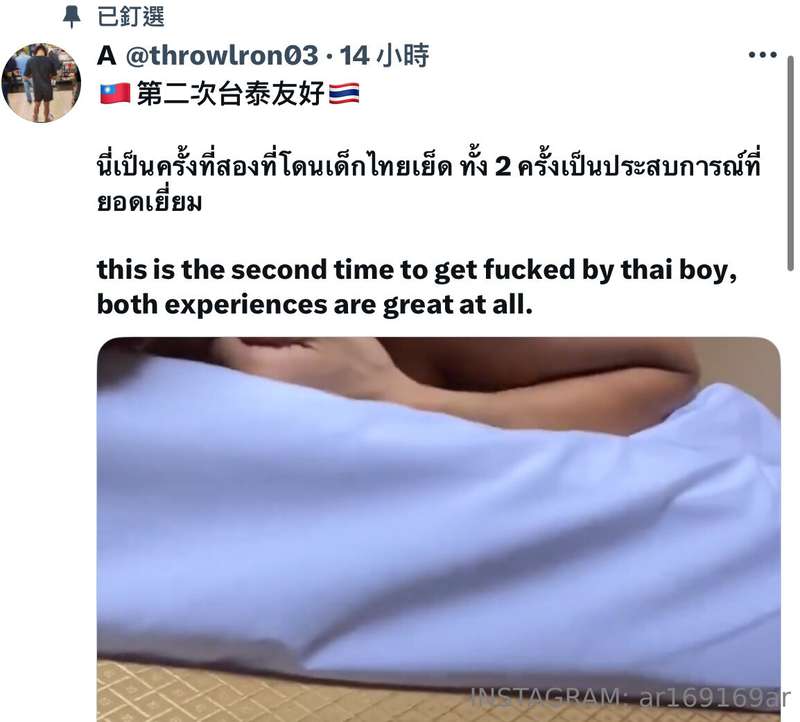Click the English paragraph of the post
The width and height of the screenshot is (800, 722).
[x=417, y=287]
